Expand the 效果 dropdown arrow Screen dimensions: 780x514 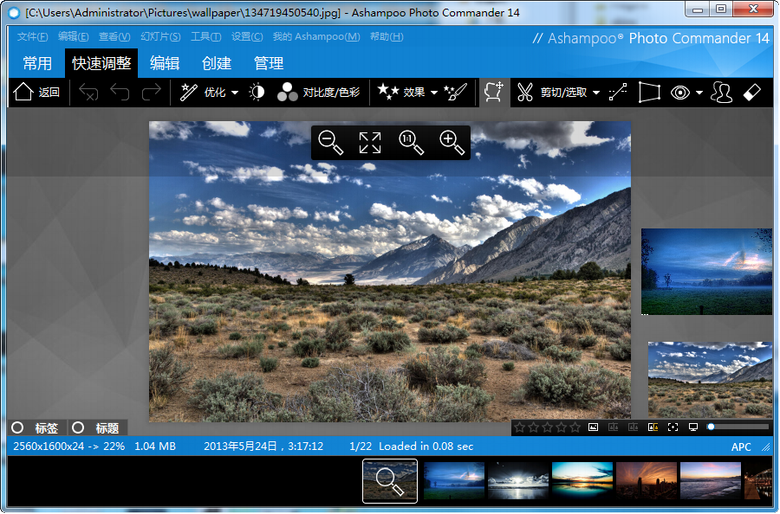point(434,93)
